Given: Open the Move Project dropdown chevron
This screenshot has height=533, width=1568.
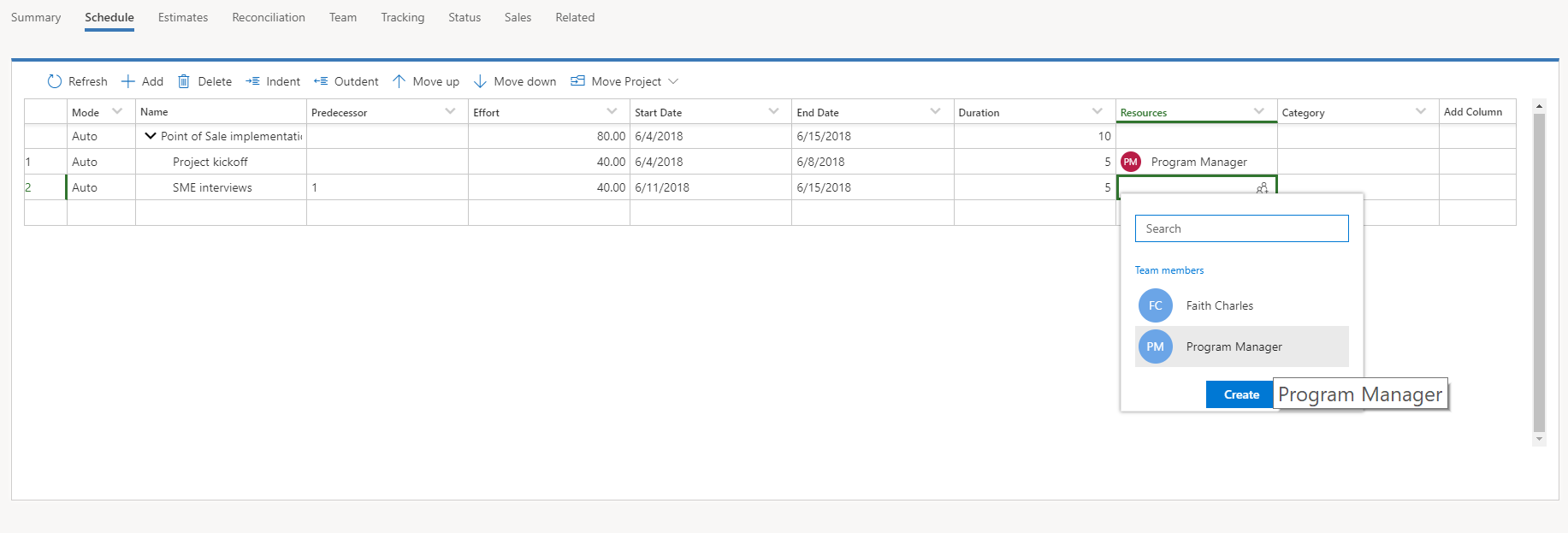Looking at the screenshot, I should point(673,81).
